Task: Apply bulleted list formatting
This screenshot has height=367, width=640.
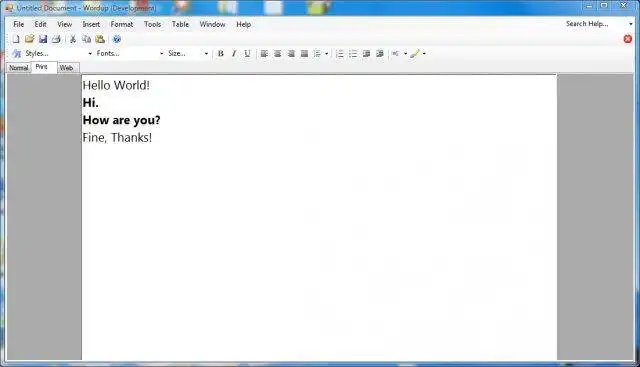Action: [x=353, y=53]
